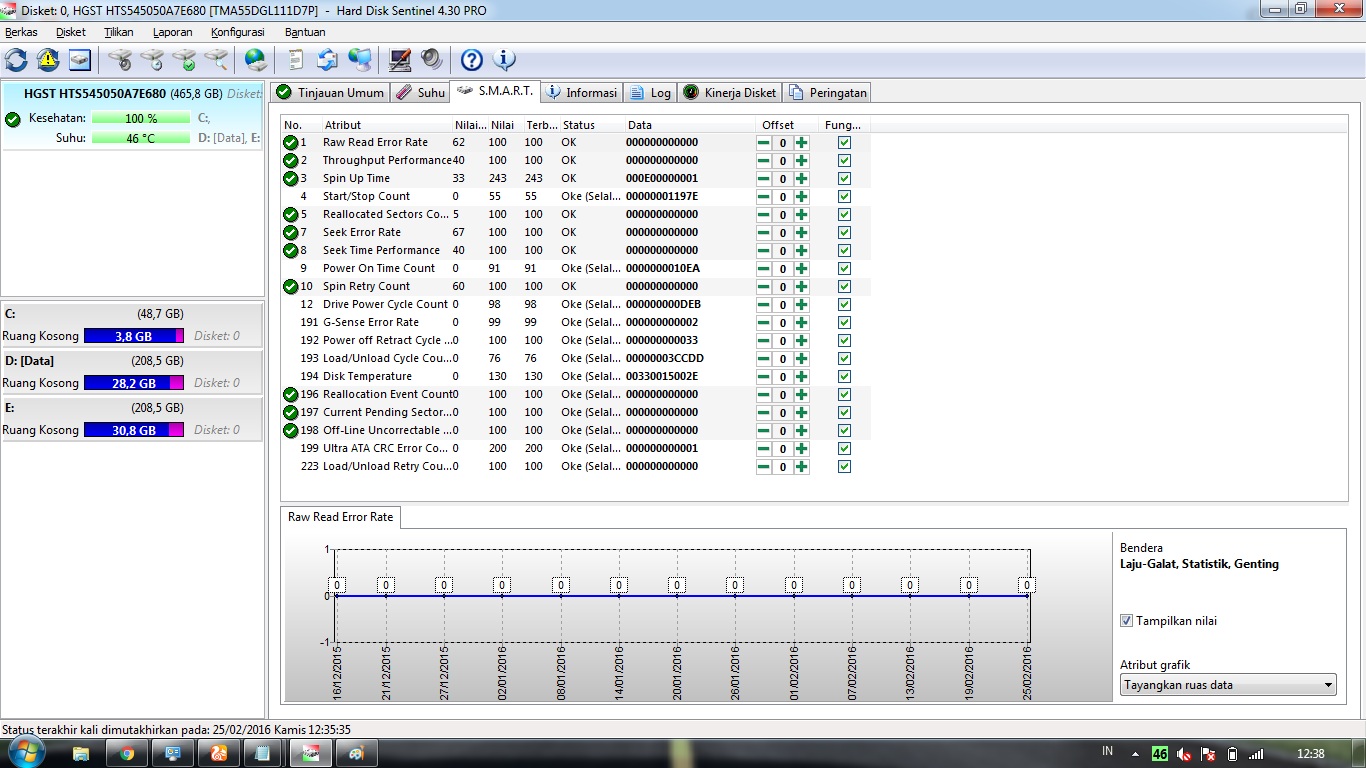The width and height of the screenshot is (1366, 768).
Task: Click the offset field of Load/Unload Retry Count row
Action: coord(783,467)
